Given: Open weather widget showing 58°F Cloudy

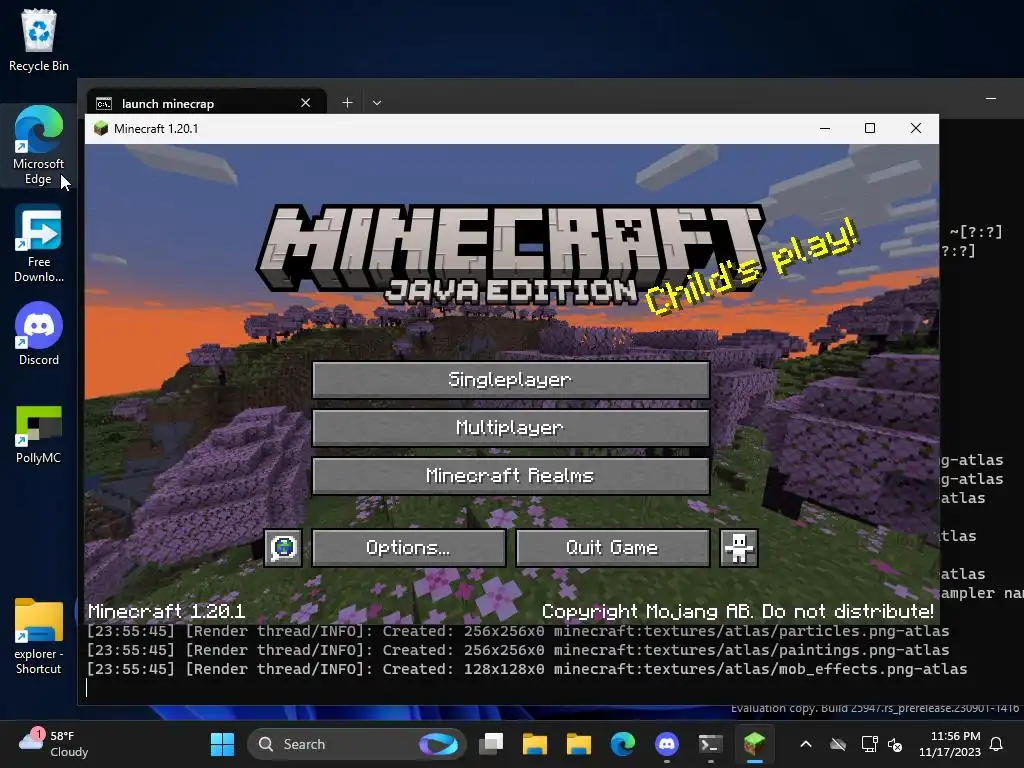Looking at the screenshot, I should [54, 744].
